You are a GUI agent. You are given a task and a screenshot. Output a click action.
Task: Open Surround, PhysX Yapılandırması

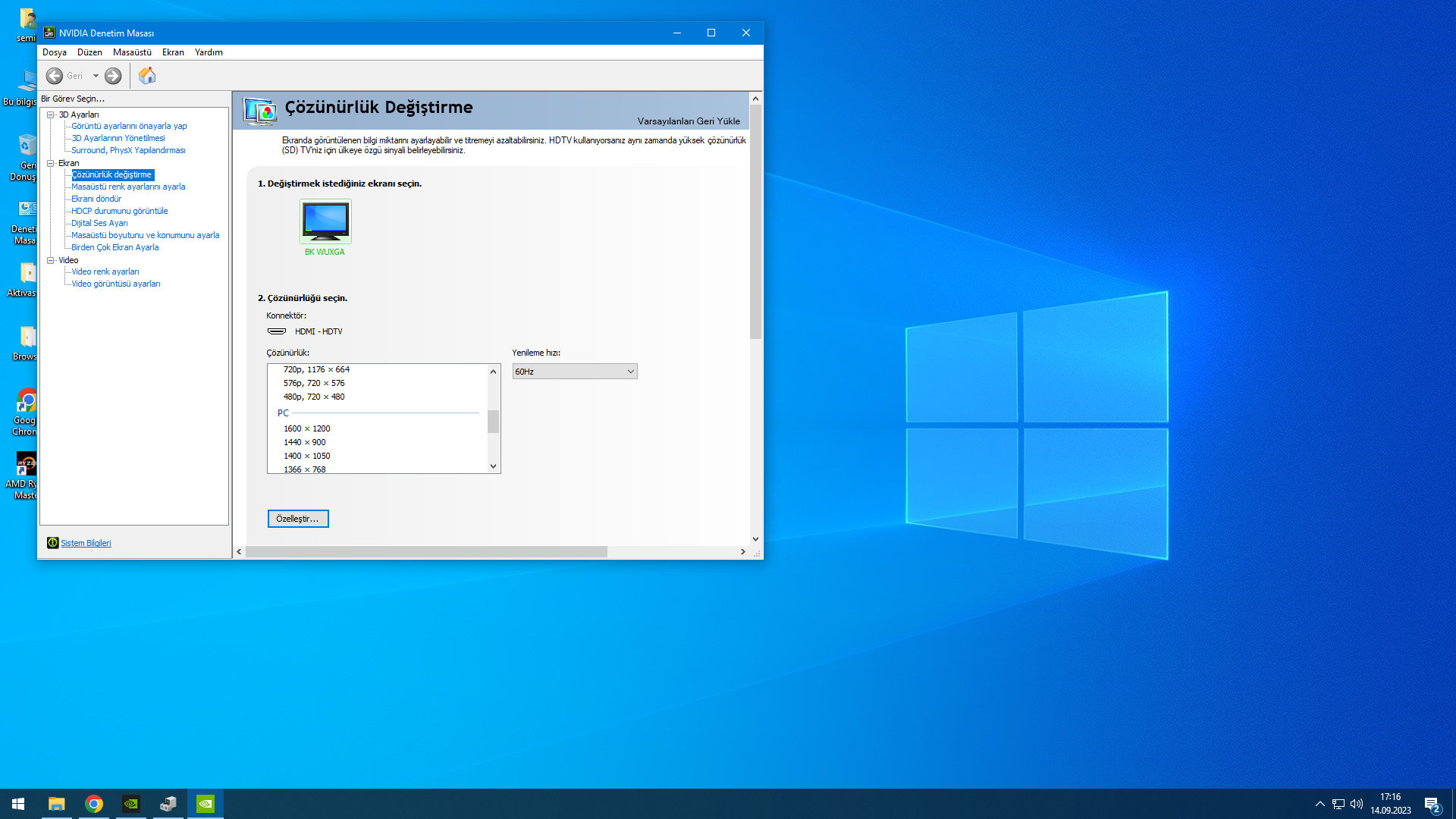point(128,151)
